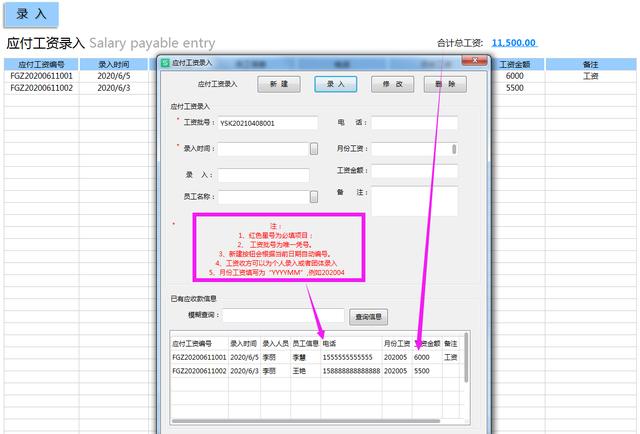Click phone 1555555555555 in dialog list

347,357
